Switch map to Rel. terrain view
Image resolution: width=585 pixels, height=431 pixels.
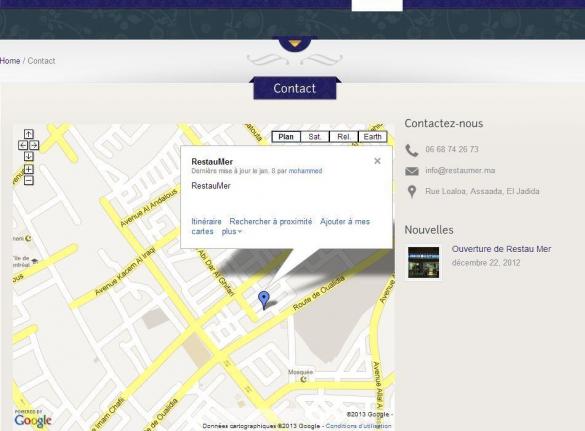pos(344,137)
